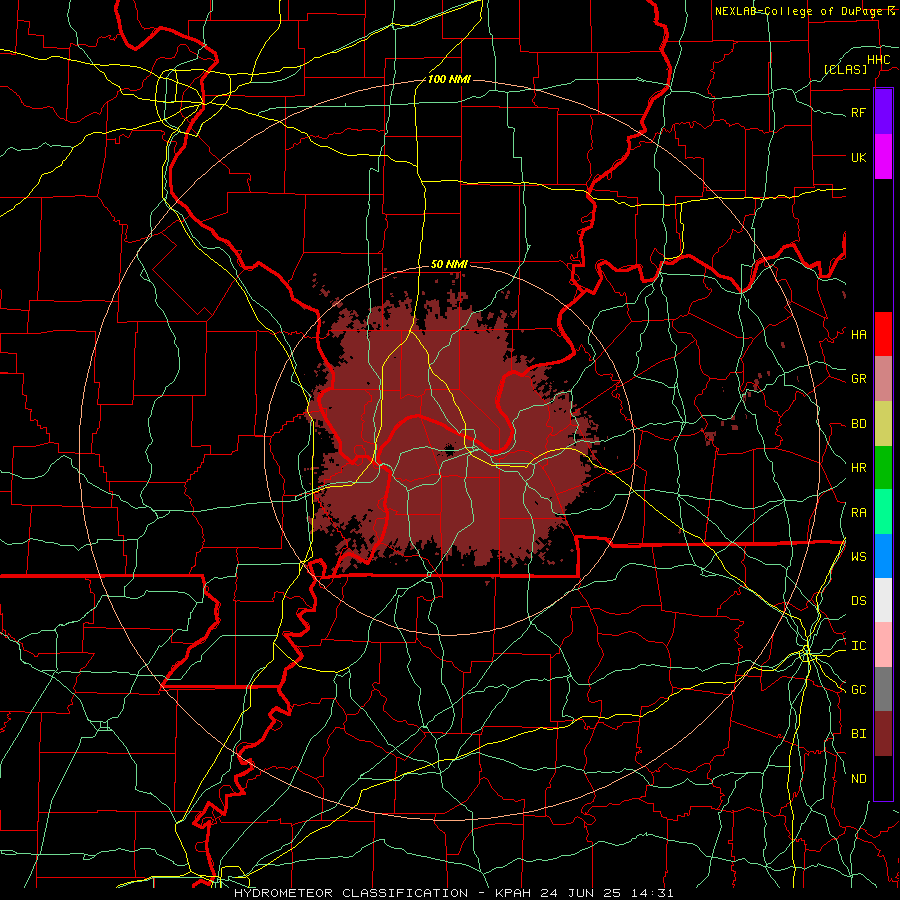
Task: Click the HR green legend swatch
Action: [x=883, y=468]
